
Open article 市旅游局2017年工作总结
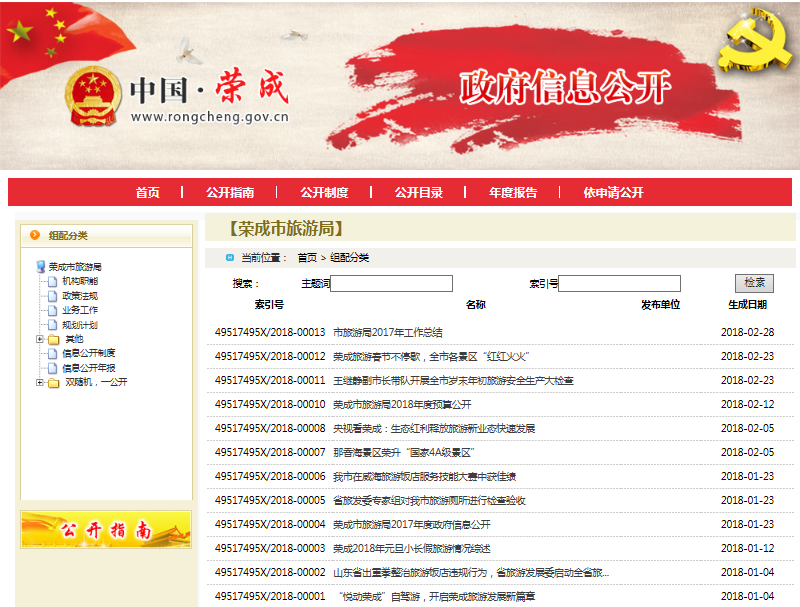[x=387, y=332]
